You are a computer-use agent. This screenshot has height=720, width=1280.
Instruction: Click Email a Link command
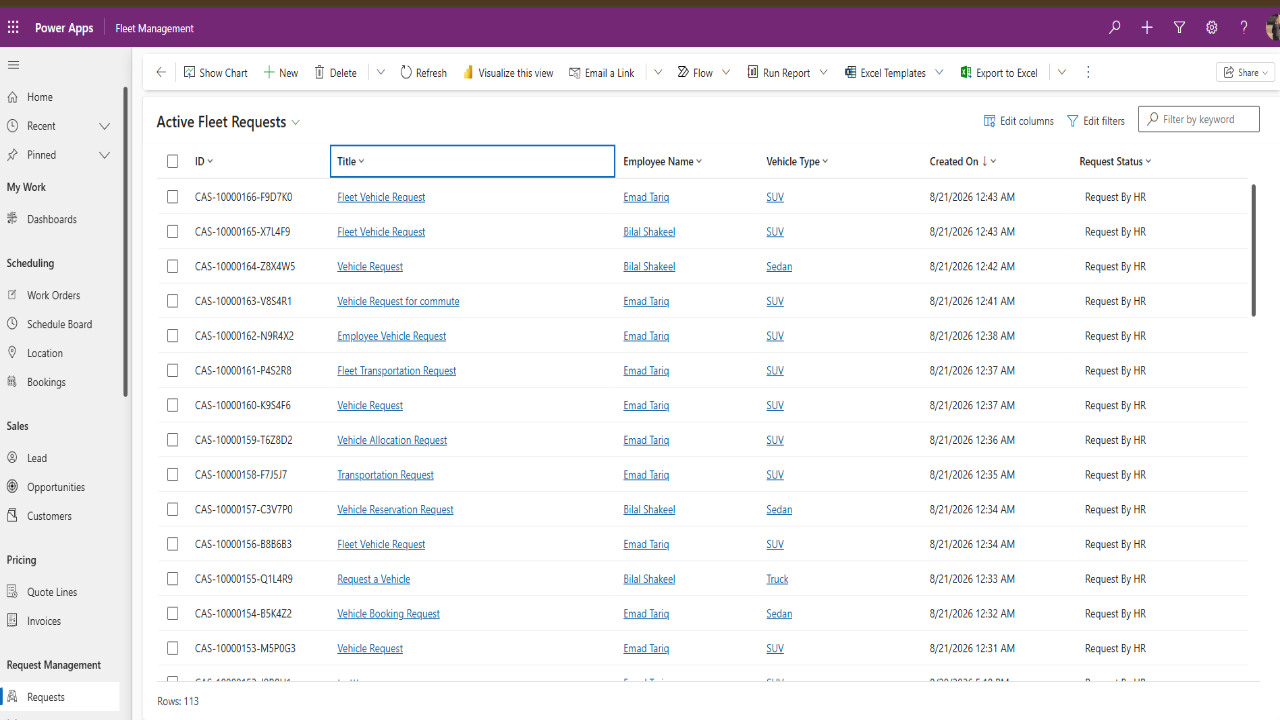click(601, 73)
